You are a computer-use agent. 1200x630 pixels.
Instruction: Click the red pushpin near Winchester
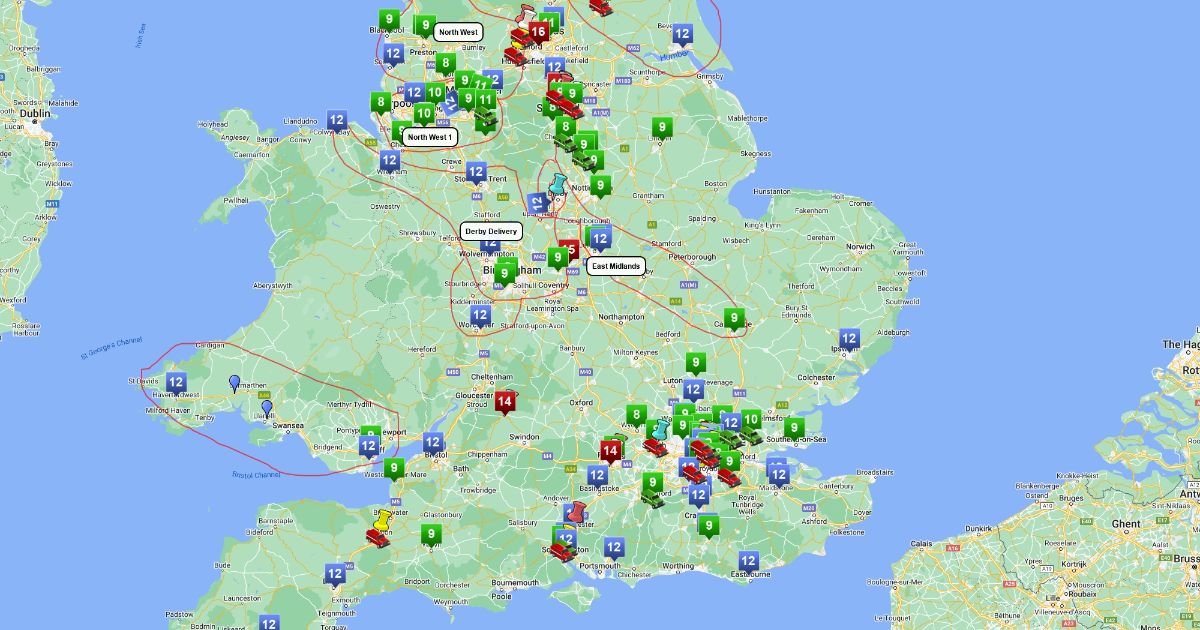pos(578,513)
